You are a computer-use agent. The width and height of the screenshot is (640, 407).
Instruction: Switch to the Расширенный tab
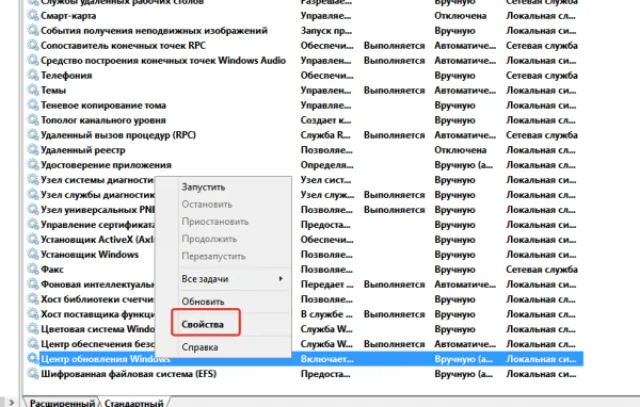click(x=62, y=403)
